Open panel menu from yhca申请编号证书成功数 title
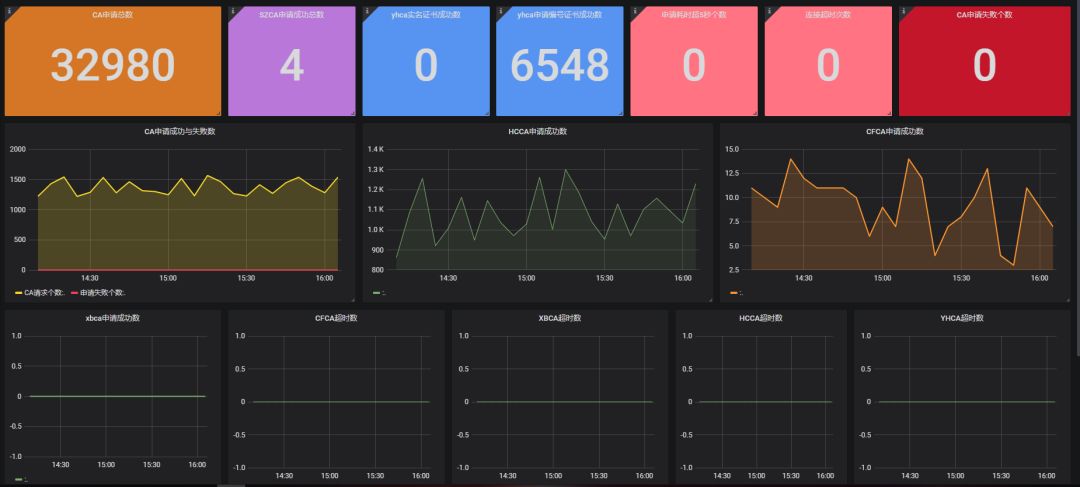1080x487 pixels. coord(559,14)
